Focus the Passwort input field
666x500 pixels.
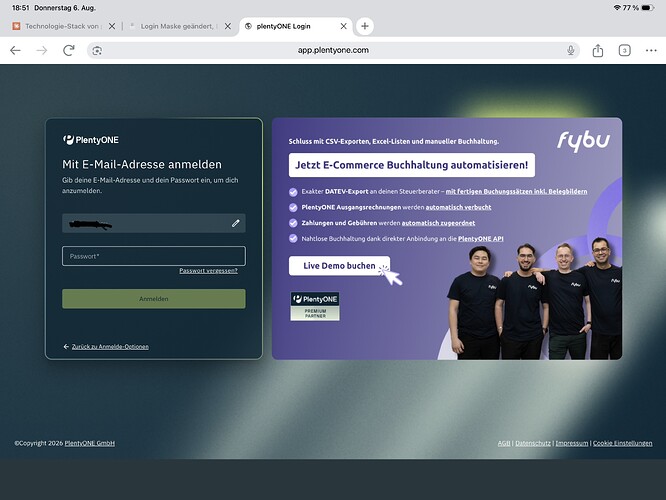[154, 256]
